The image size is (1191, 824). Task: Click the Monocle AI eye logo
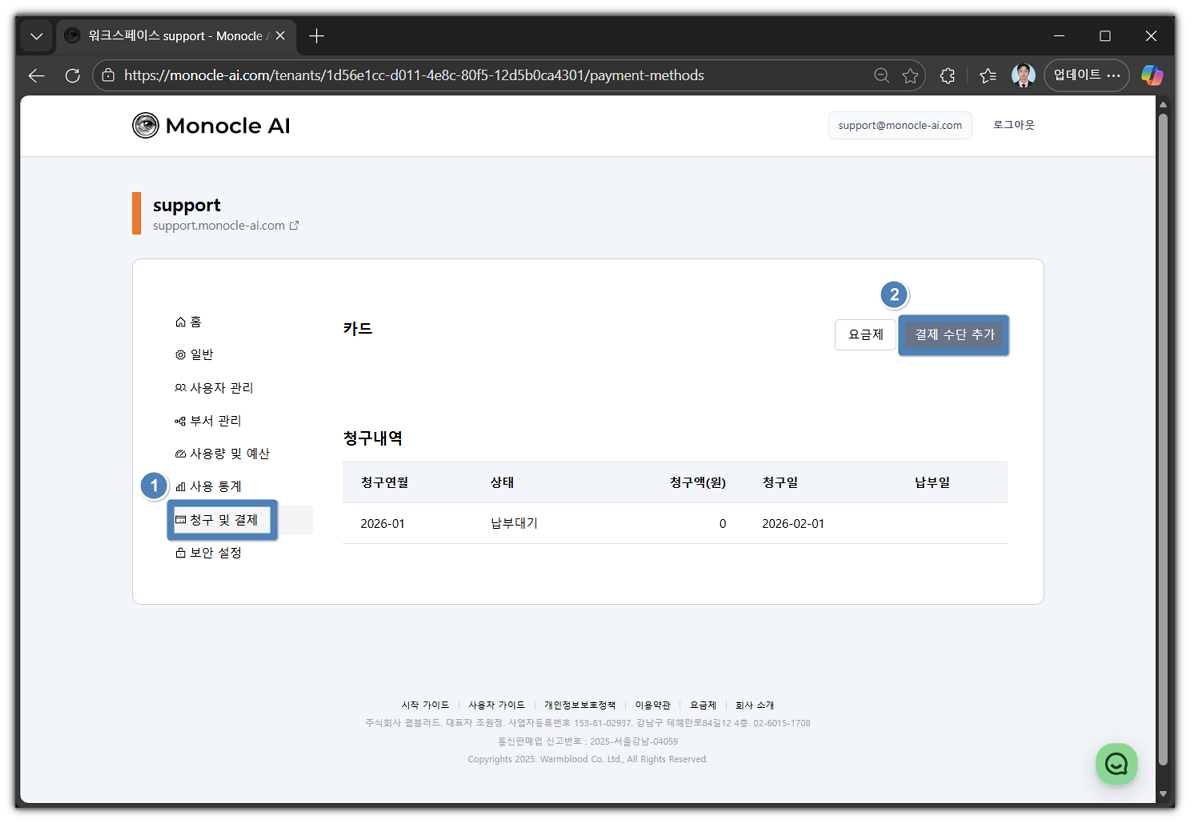147,125
